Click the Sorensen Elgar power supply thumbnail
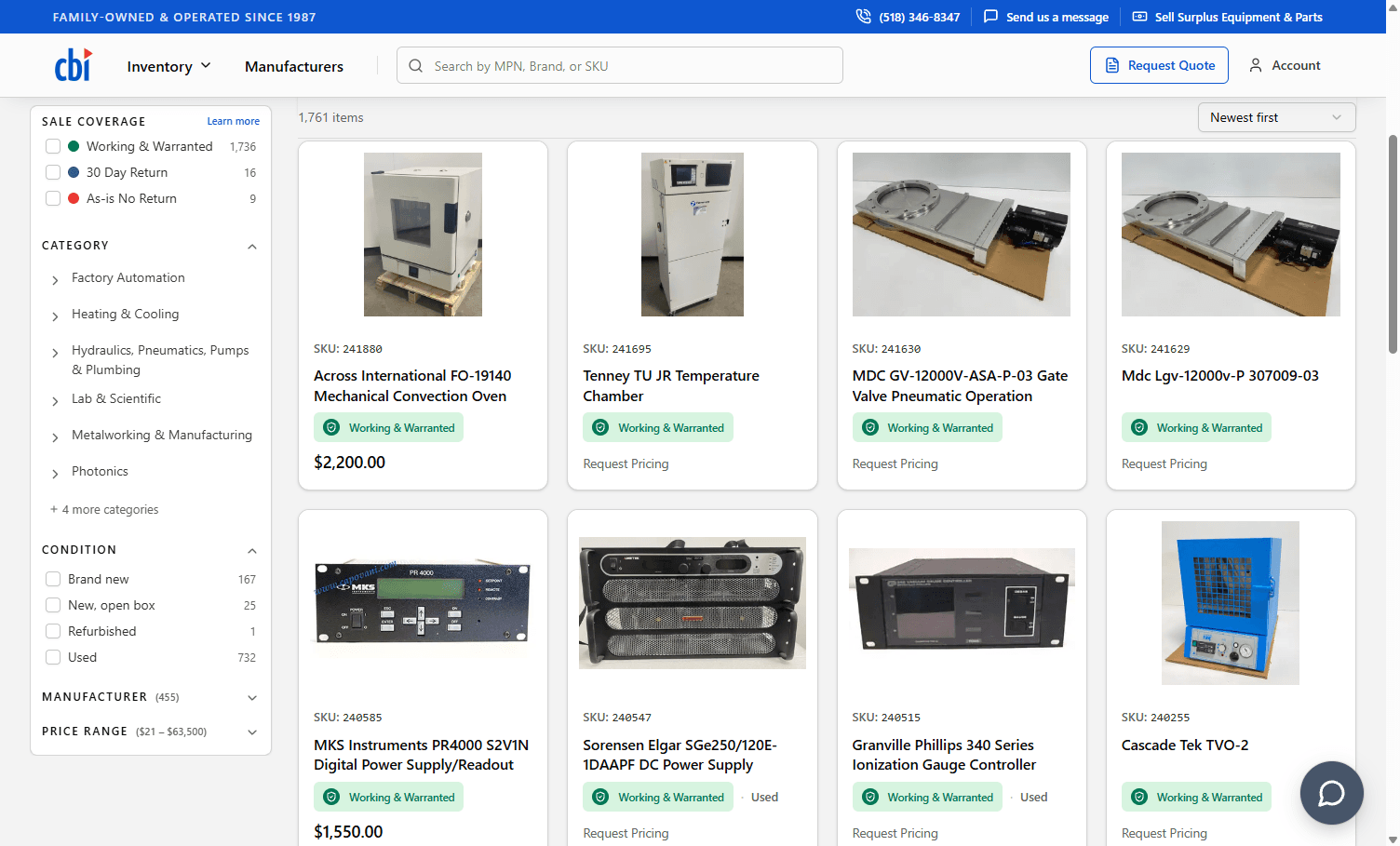Screen dimensions: 1400x846 pyautogui.click(x=693, y=603)
